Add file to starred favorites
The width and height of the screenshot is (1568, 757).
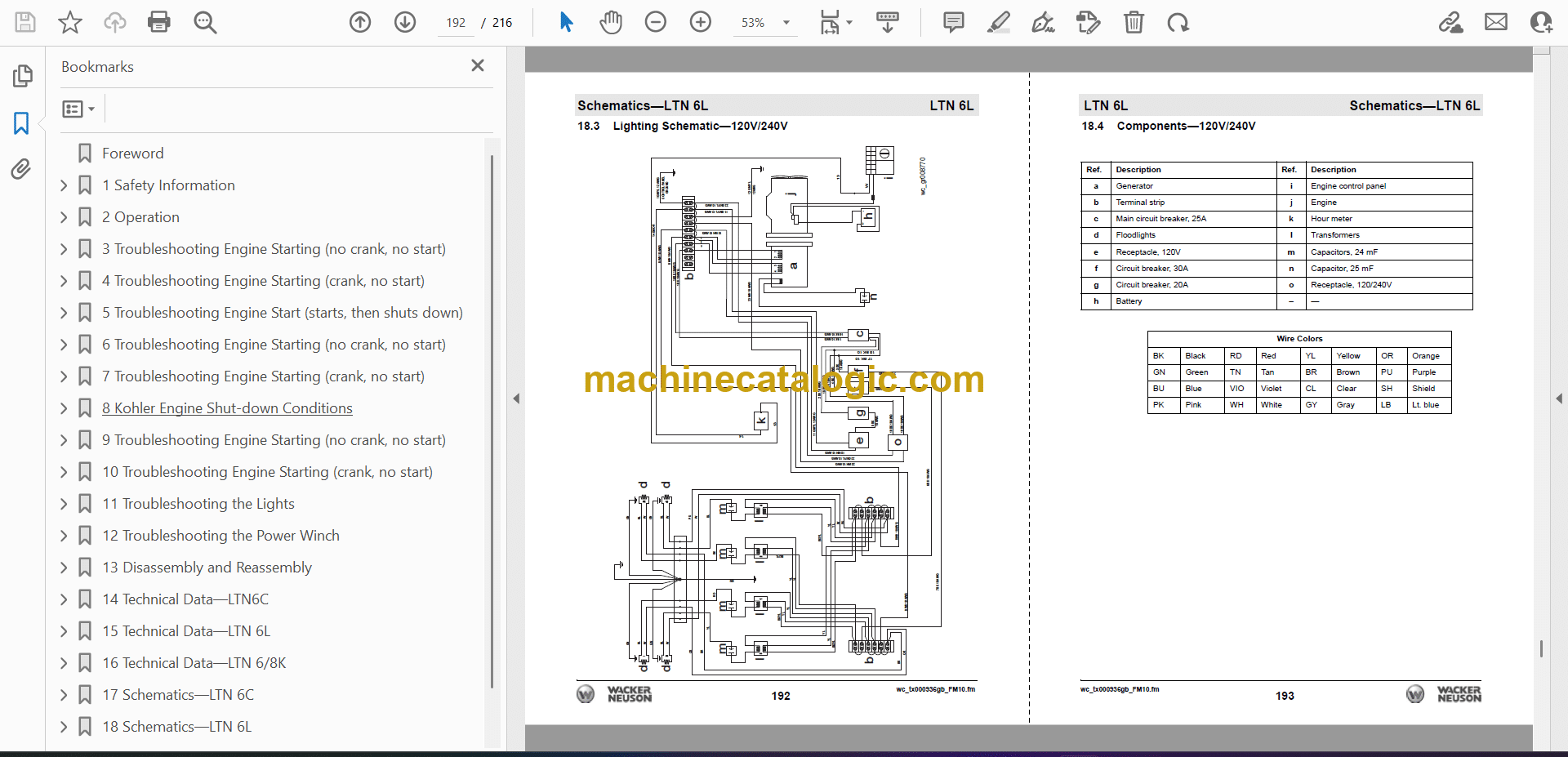tap(70, 22)
